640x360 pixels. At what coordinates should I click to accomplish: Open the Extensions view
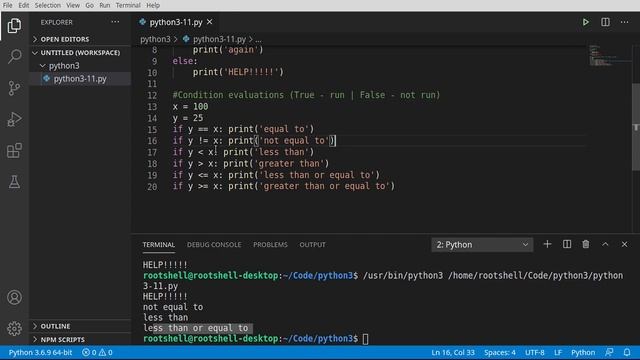pyautogui.click(x=14, y=151)
